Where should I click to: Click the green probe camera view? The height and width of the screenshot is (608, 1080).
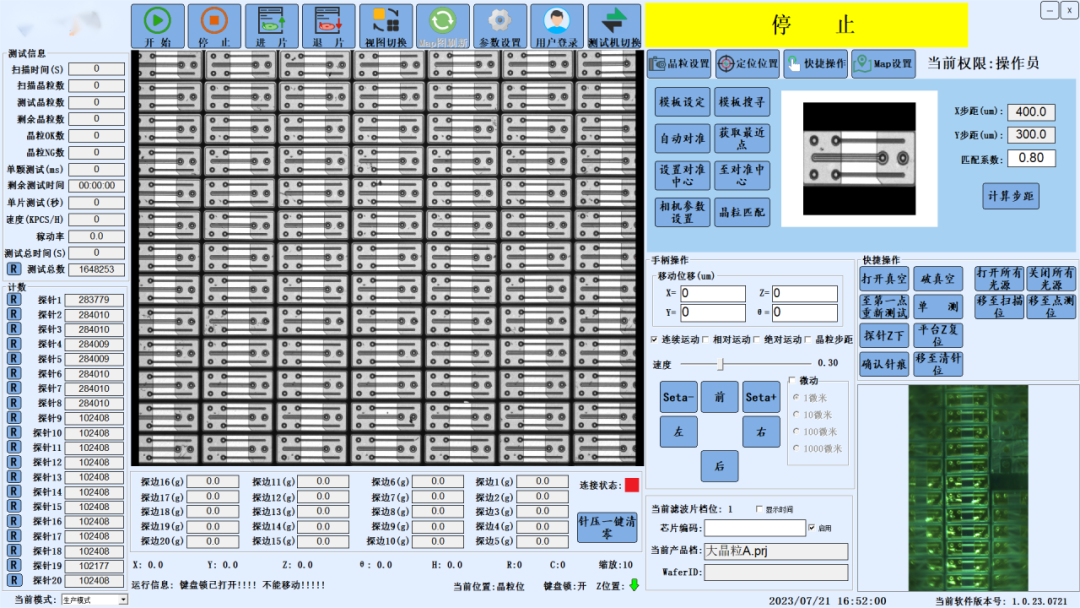(968, 488)
